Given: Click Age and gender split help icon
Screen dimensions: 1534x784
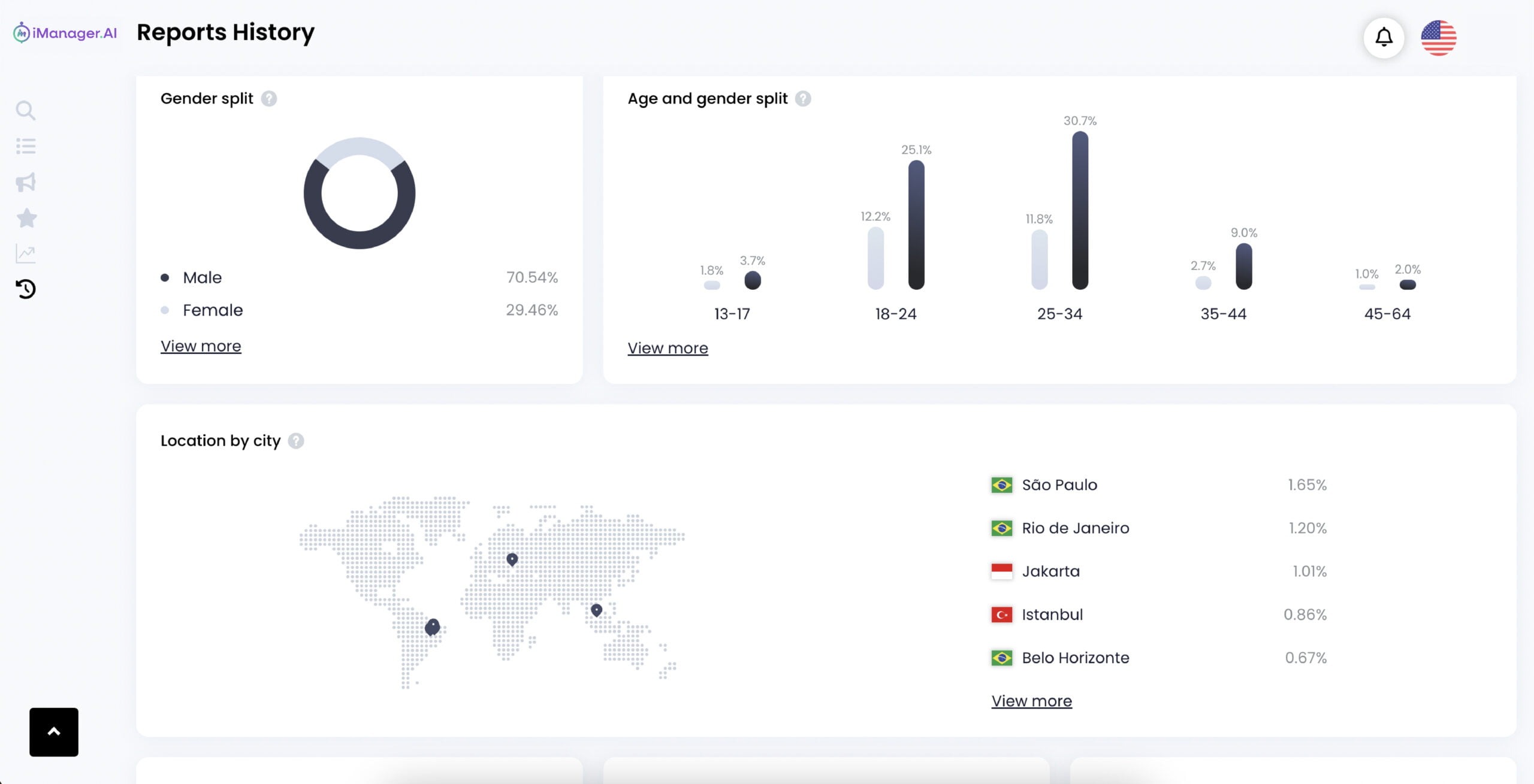Looking at the screenshot, I should (x=803, y=98).
